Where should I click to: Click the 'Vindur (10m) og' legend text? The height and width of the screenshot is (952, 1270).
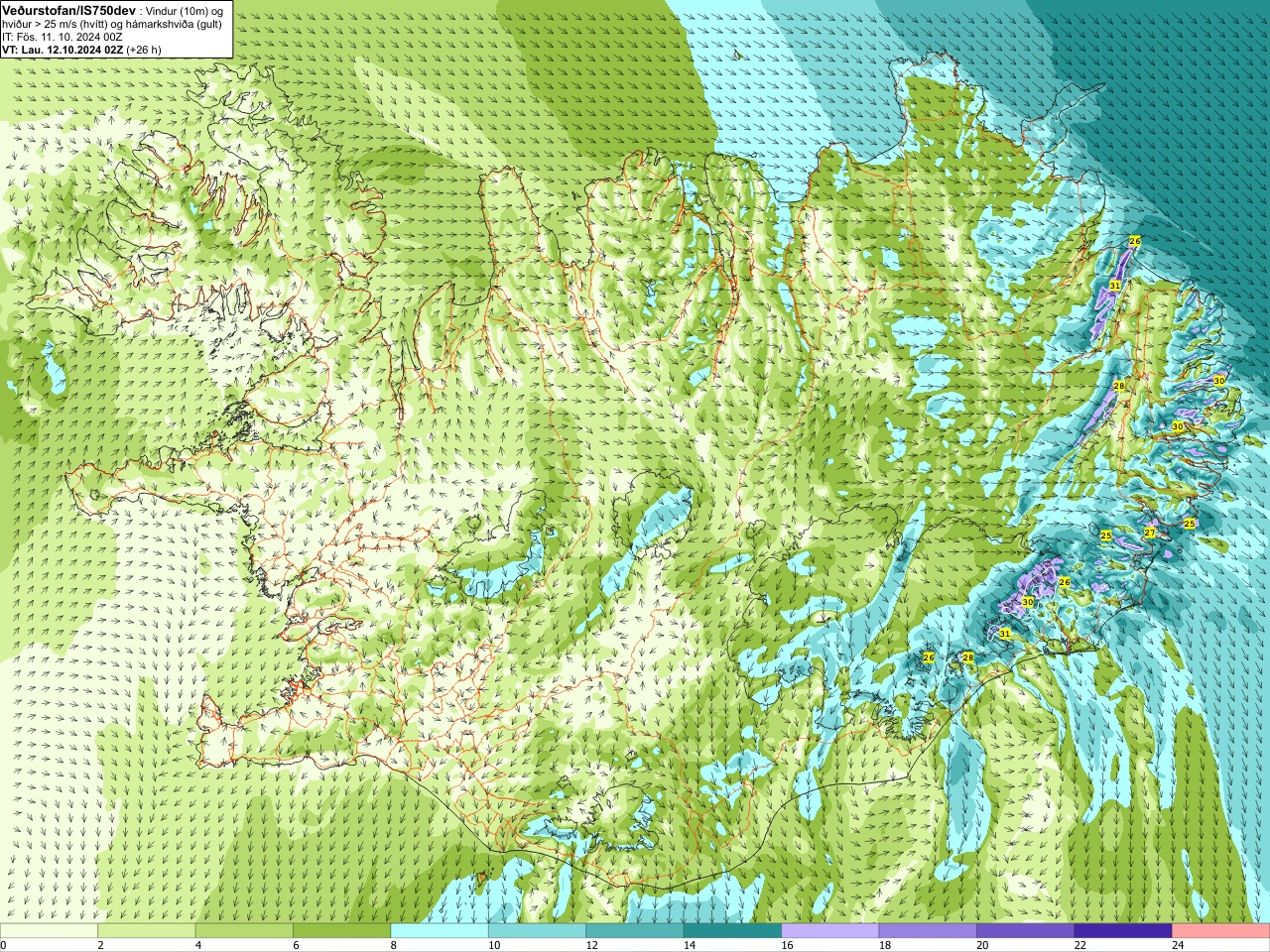pyautogui.click(x=186, y=11)
